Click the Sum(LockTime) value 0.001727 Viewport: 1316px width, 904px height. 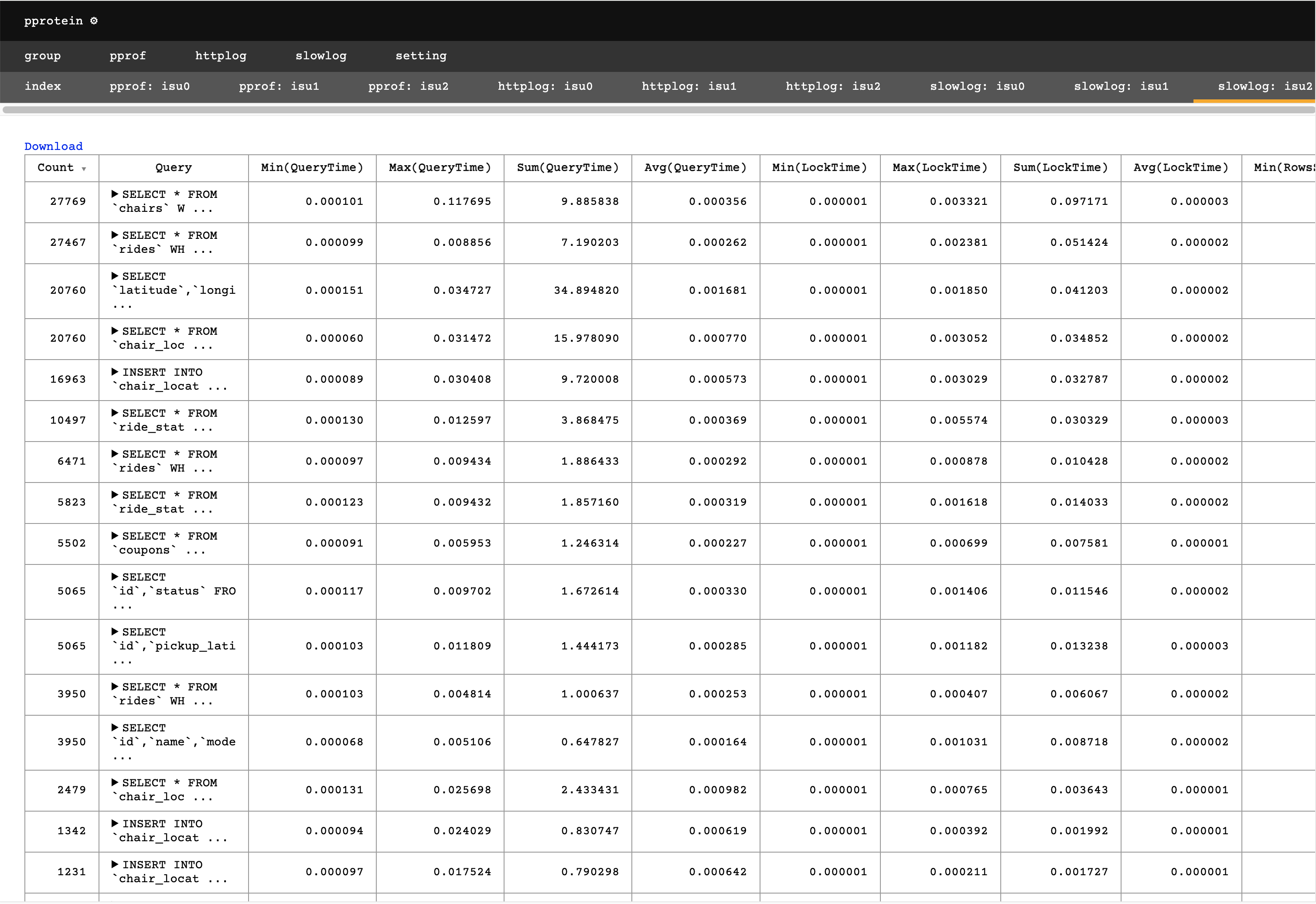click(x=1079, y=872)
